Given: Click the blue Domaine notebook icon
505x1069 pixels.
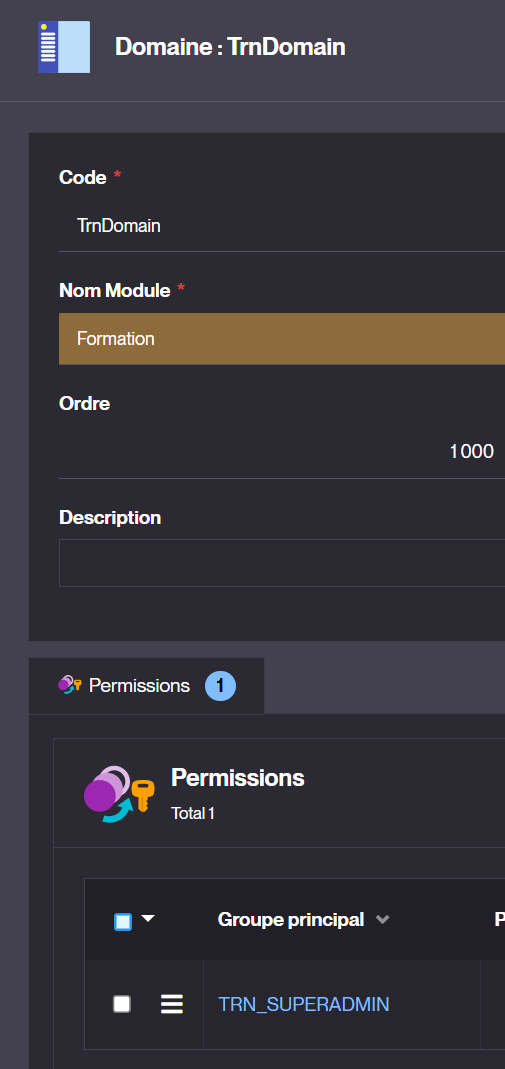Looking at the screenshot, I should [x=64, y=47].
